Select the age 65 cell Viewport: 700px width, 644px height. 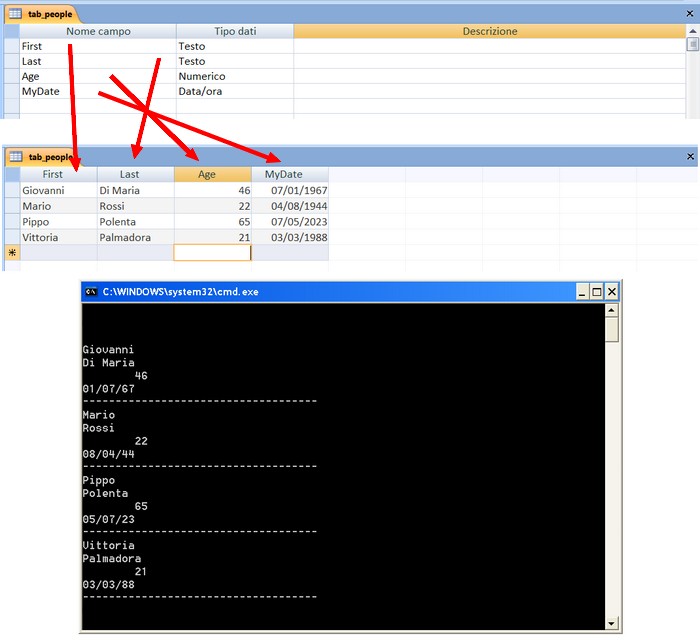[x=212, y=222]
